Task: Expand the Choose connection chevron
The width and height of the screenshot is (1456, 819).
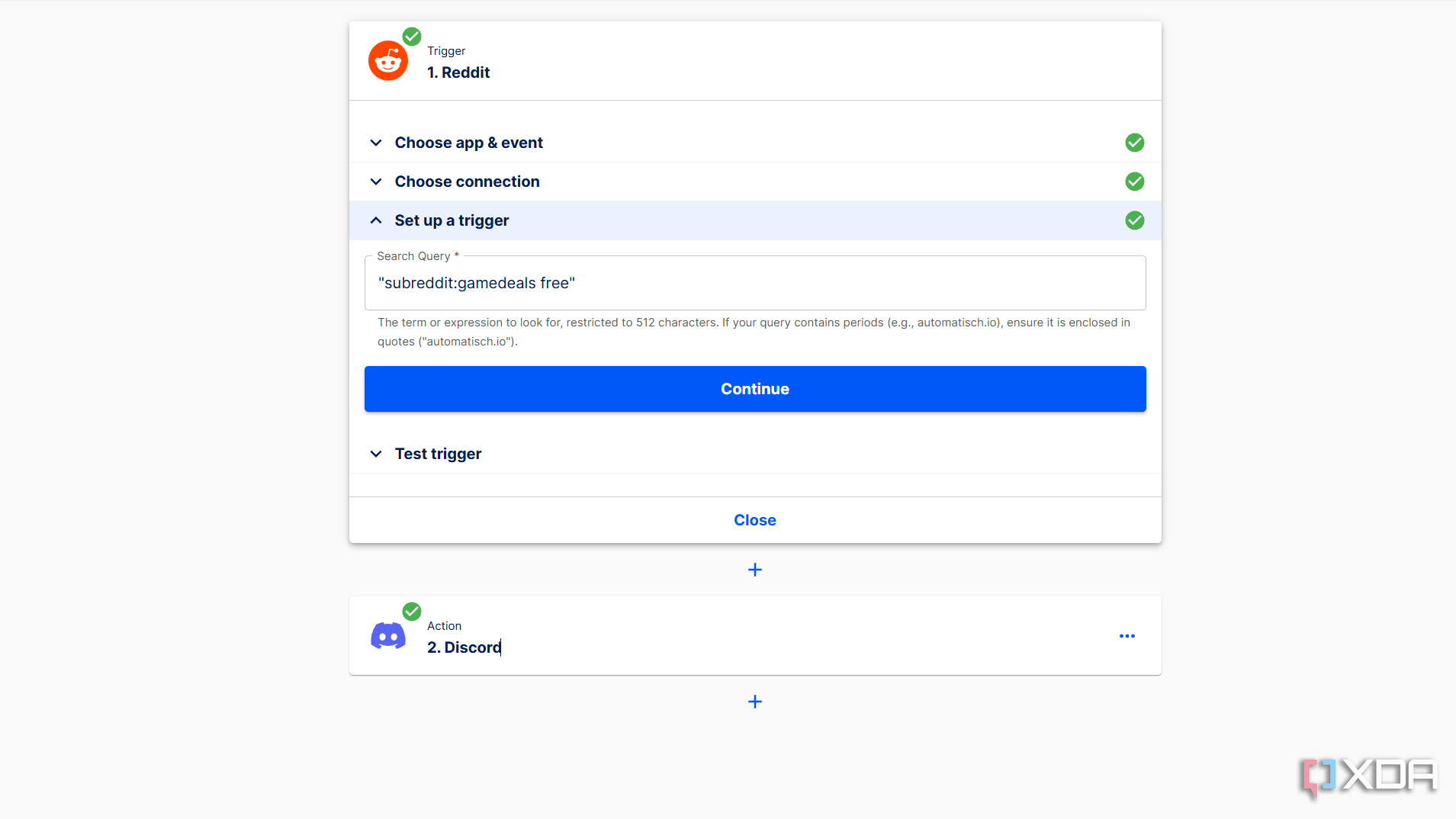Action: [x=376, y=181]
